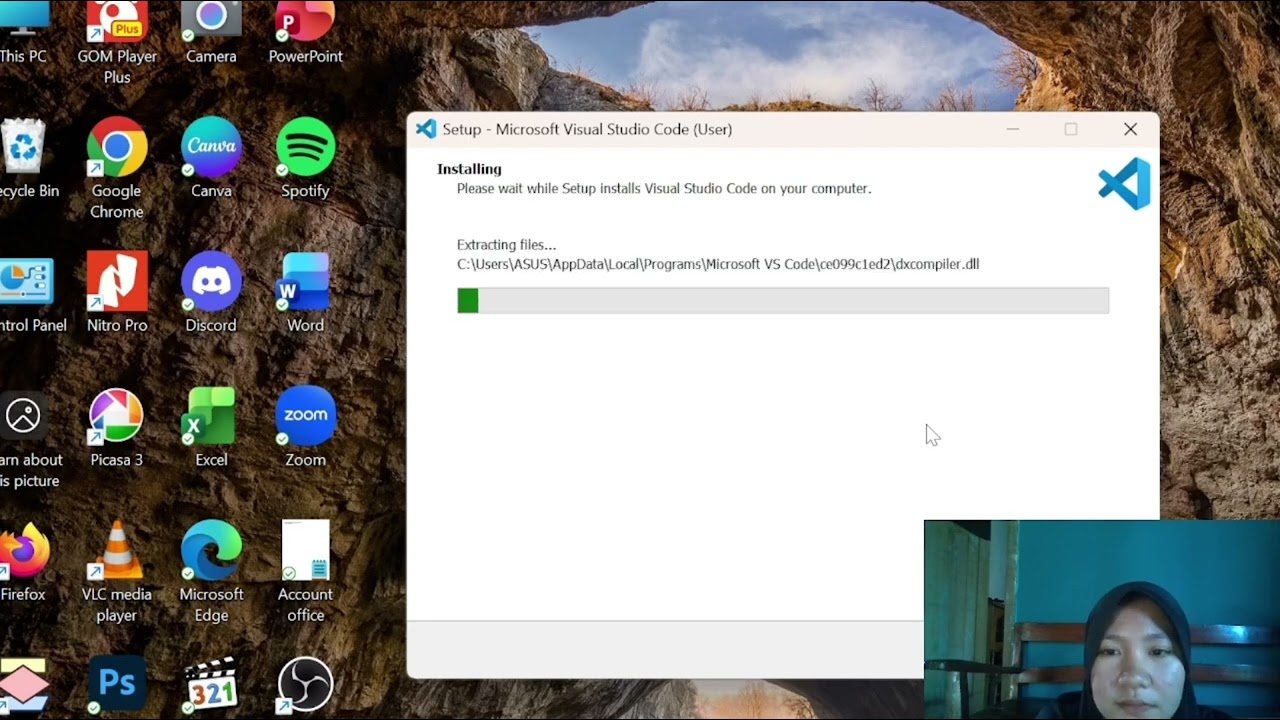Click the dxcompiler.dll file path text
The height and width of the screenshot is (720, 1280).
pos(718,264)
